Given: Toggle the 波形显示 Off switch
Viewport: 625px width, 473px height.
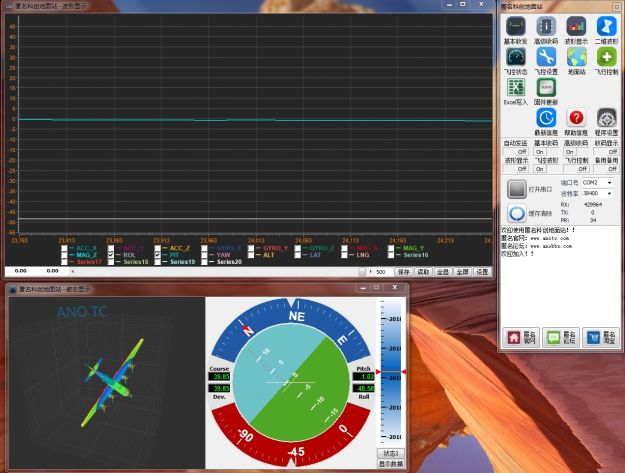Looking at the screenshot, I should point(515,169).
